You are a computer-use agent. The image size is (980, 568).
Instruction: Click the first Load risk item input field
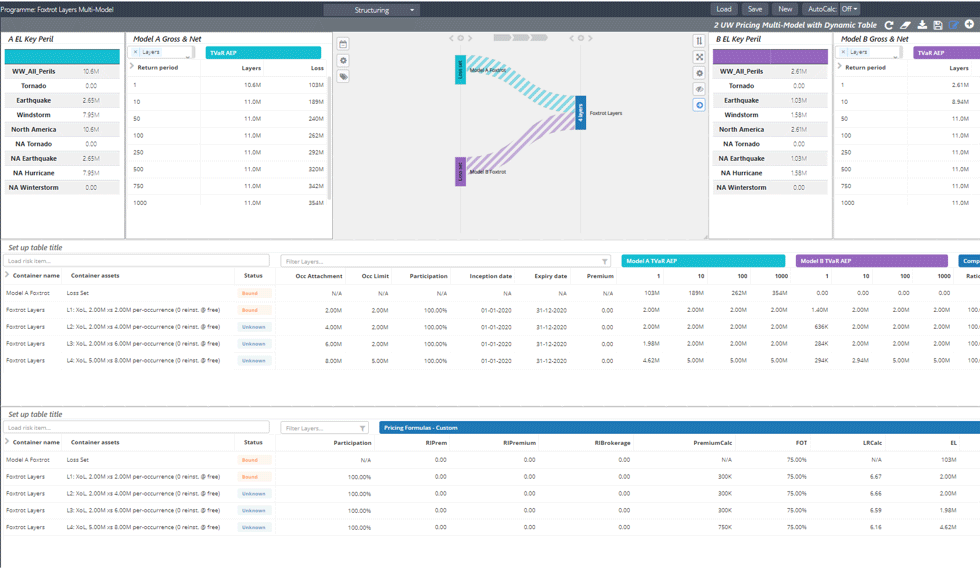(x=136, y=261)
